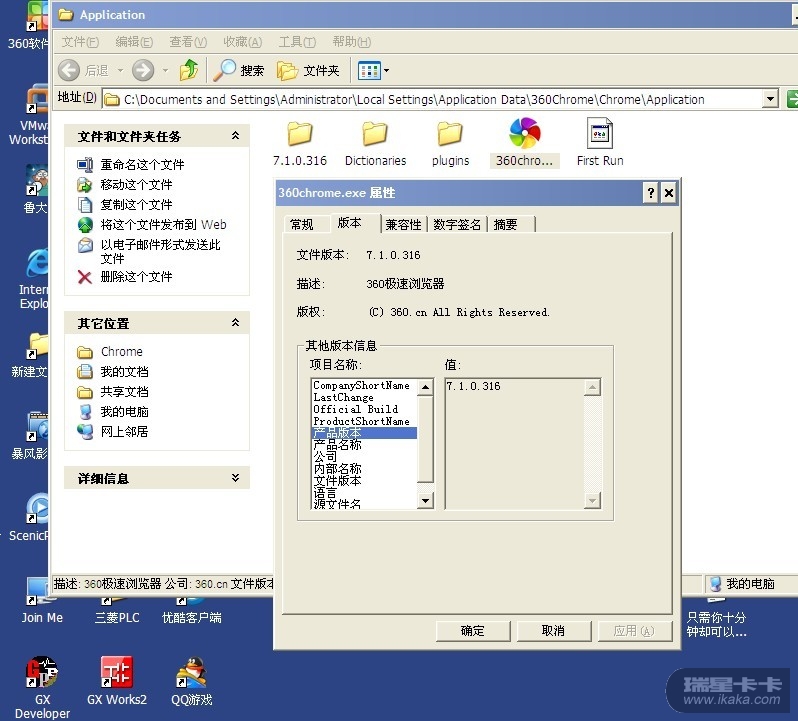Screen dimensions: 798x721
Task: Open the Forward button history dropdown arrow
Action: 165,70
